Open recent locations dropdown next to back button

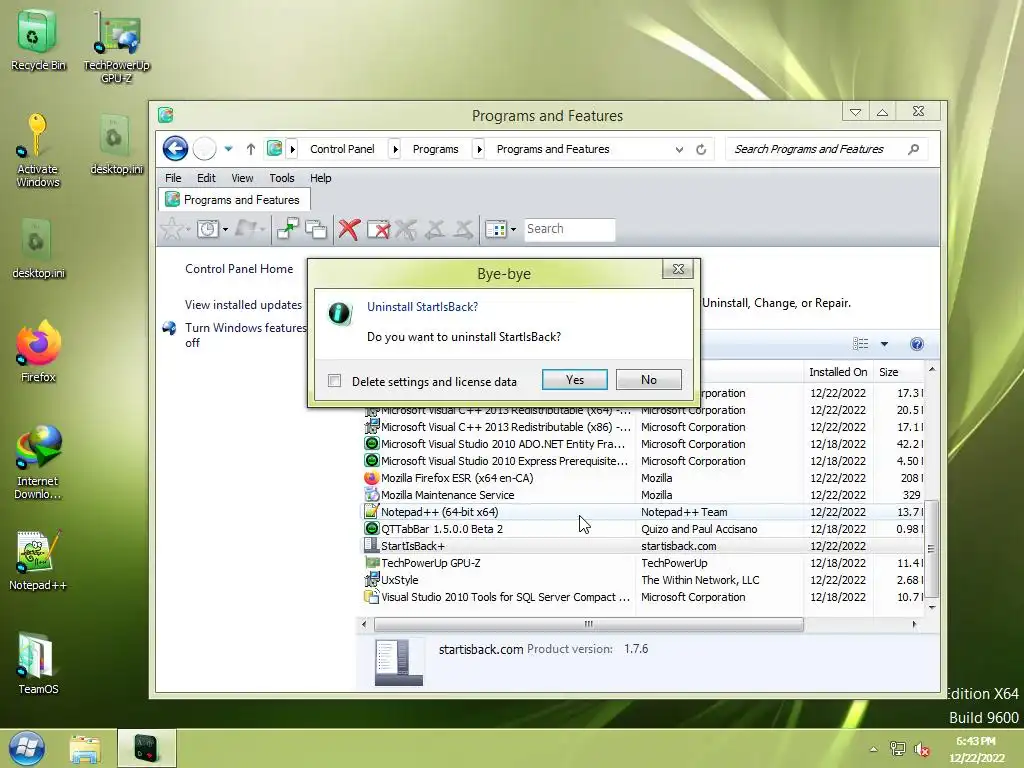(x=229, y=149)
